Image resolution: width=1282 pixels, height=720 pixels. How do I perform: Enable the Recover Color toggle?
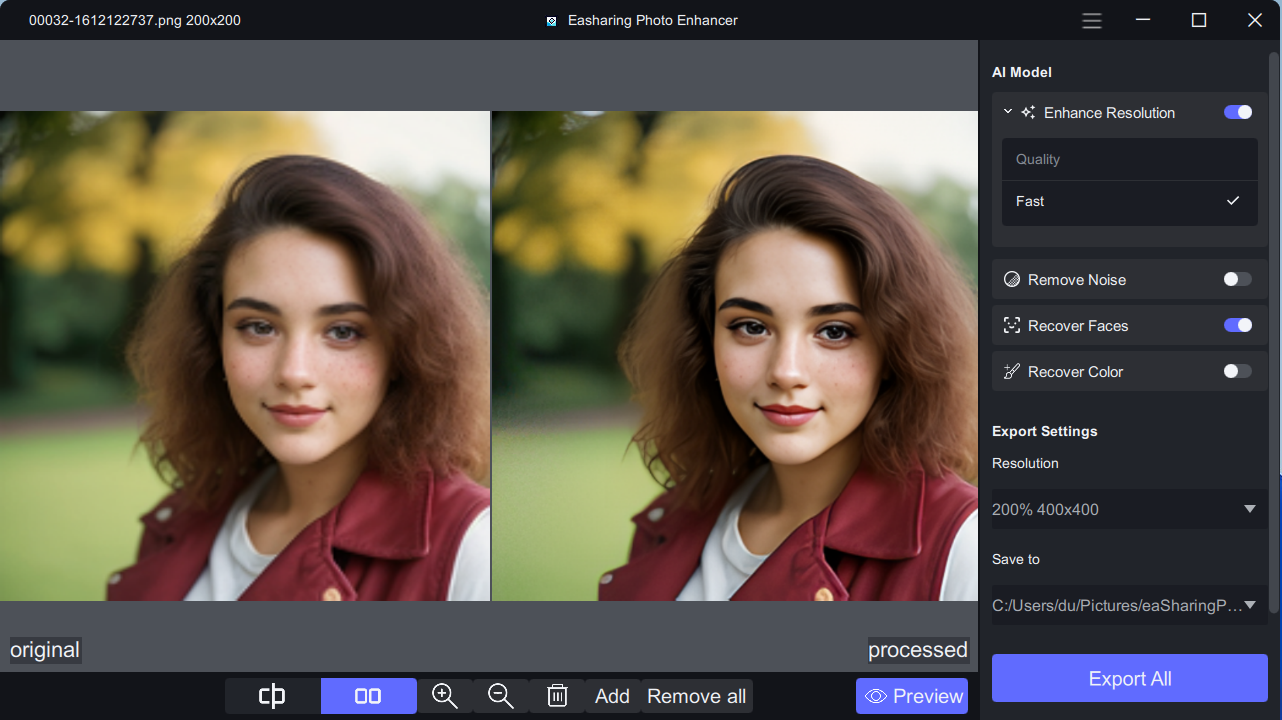coord(1237,372)
